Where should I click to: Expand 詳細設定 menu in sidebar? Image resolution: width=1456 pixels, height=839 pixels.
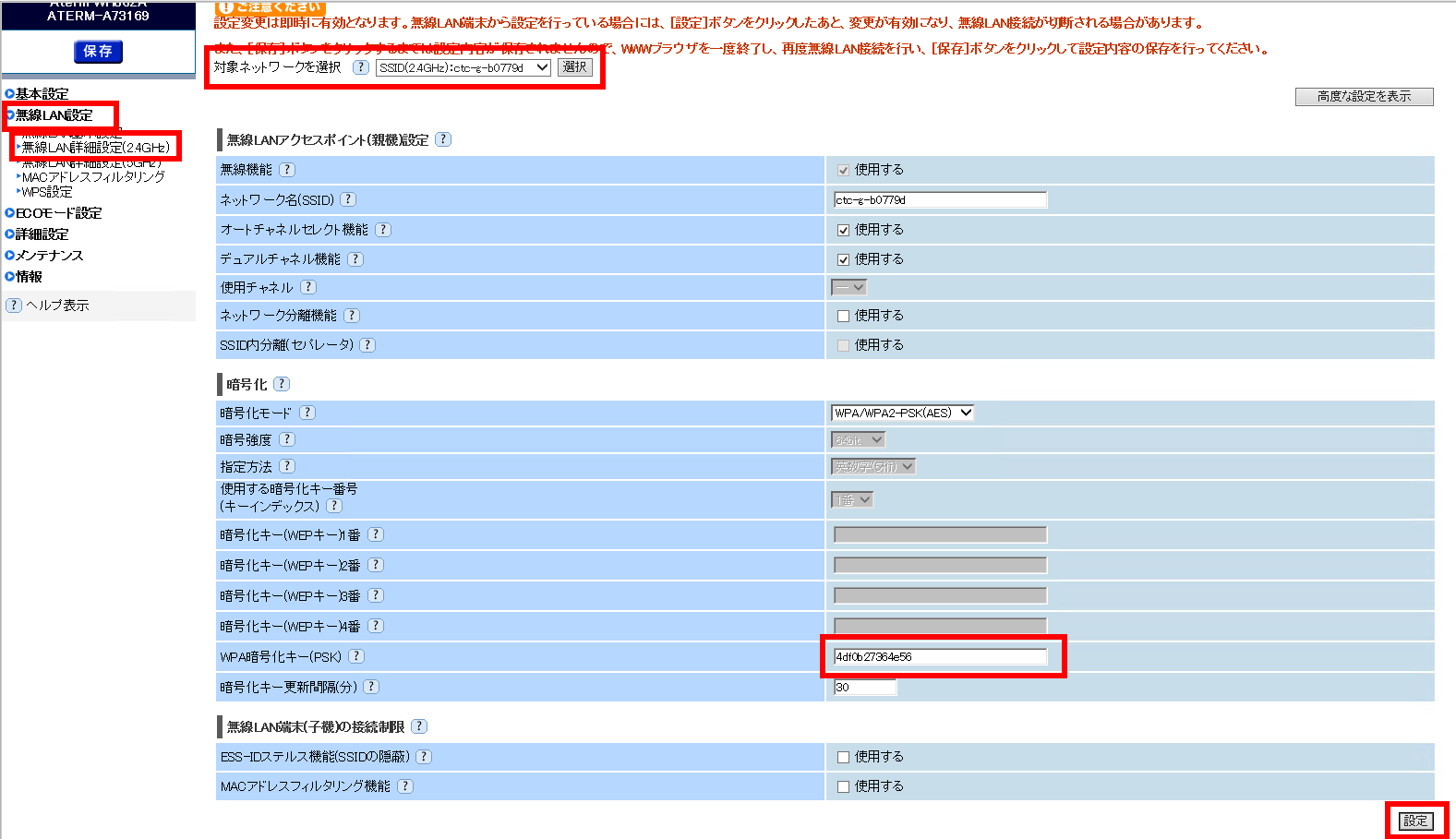point(42,234)
